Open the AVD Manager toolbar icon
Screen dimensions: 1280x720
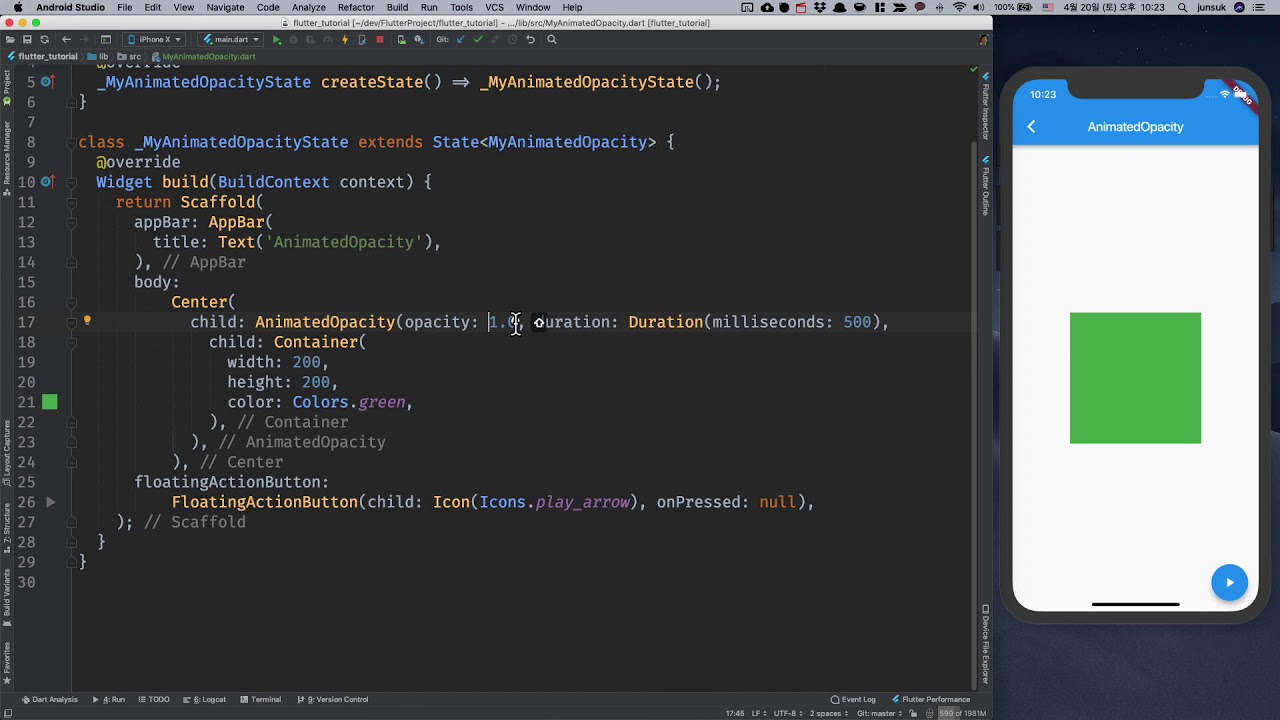(401, 40)
